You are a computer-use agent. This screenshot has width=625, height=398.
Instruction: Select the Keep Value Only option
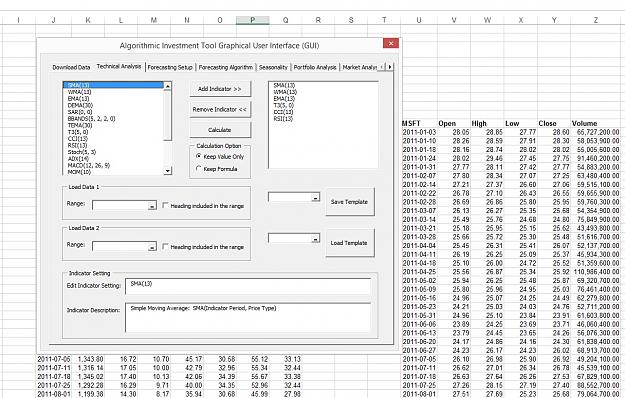[x=220, y=157]
